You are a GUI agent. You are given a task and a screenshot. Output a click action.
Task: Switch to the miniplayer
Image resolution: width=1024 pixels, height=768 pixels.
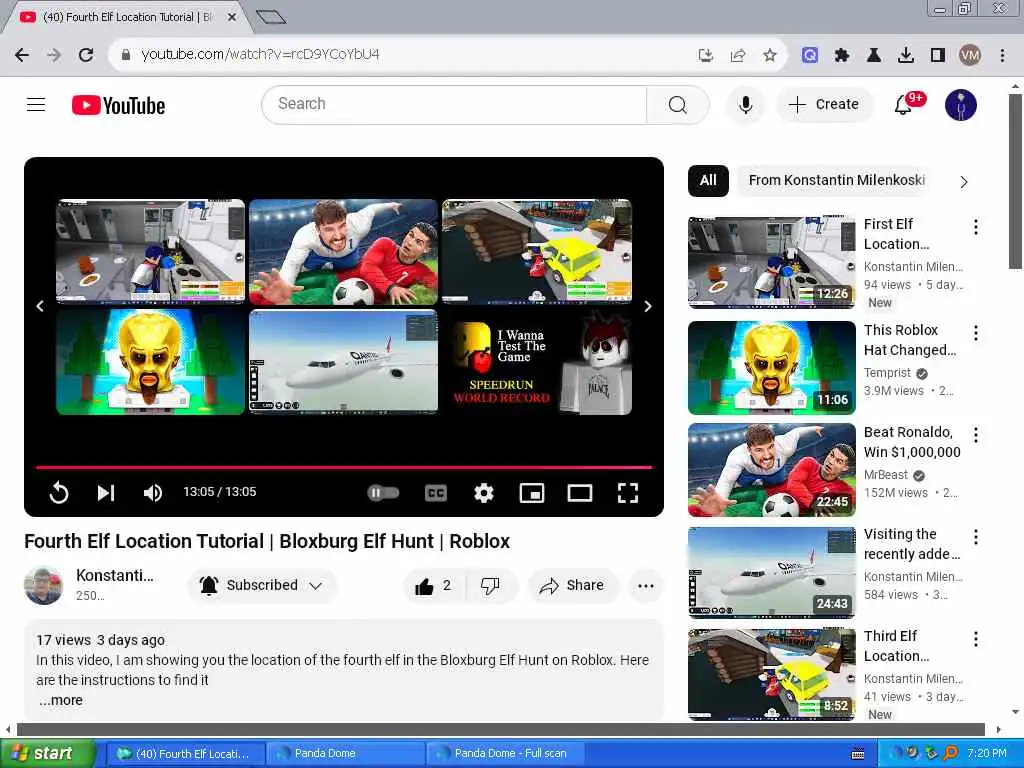(532, 493)
